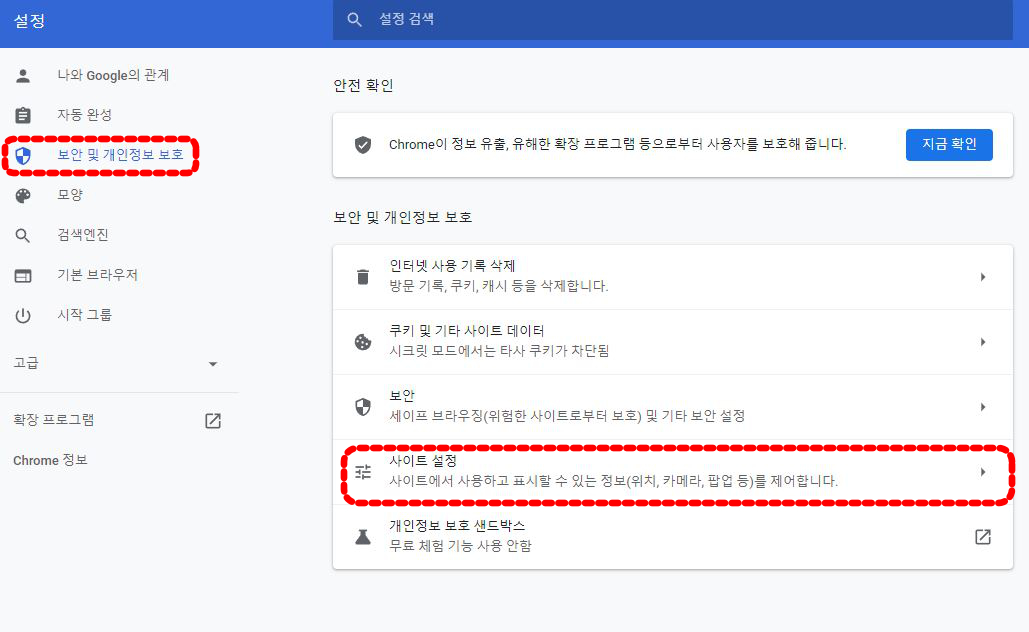Click the search magnifier in 설정 검색 bar
The width and height of the screenshot is (1029, 632).
(x=354, y=20)
